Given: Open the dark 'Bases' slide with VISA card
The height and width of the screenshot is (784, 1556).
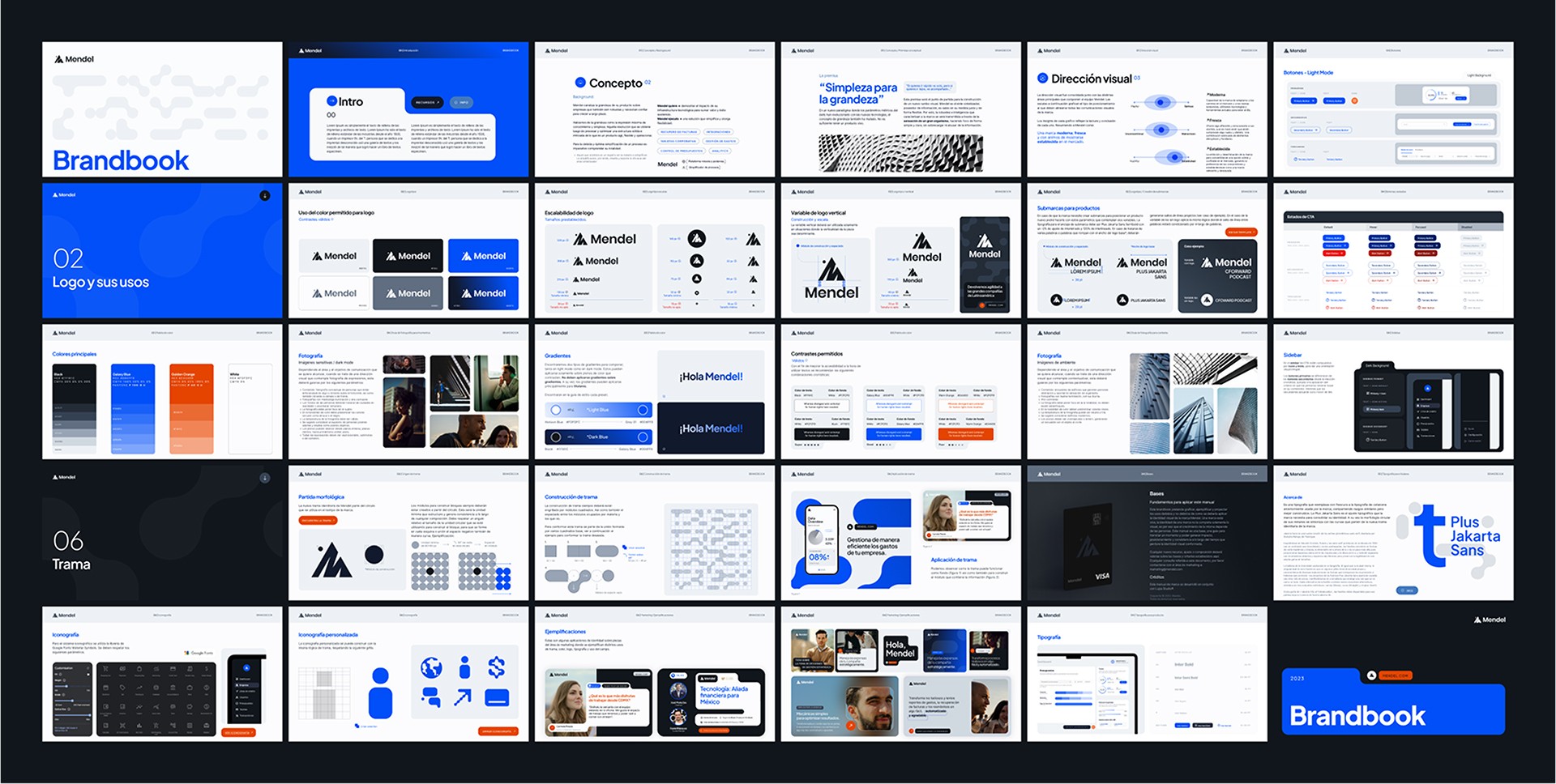Looking at the screenshot, I should click(x=1148, y=533).
